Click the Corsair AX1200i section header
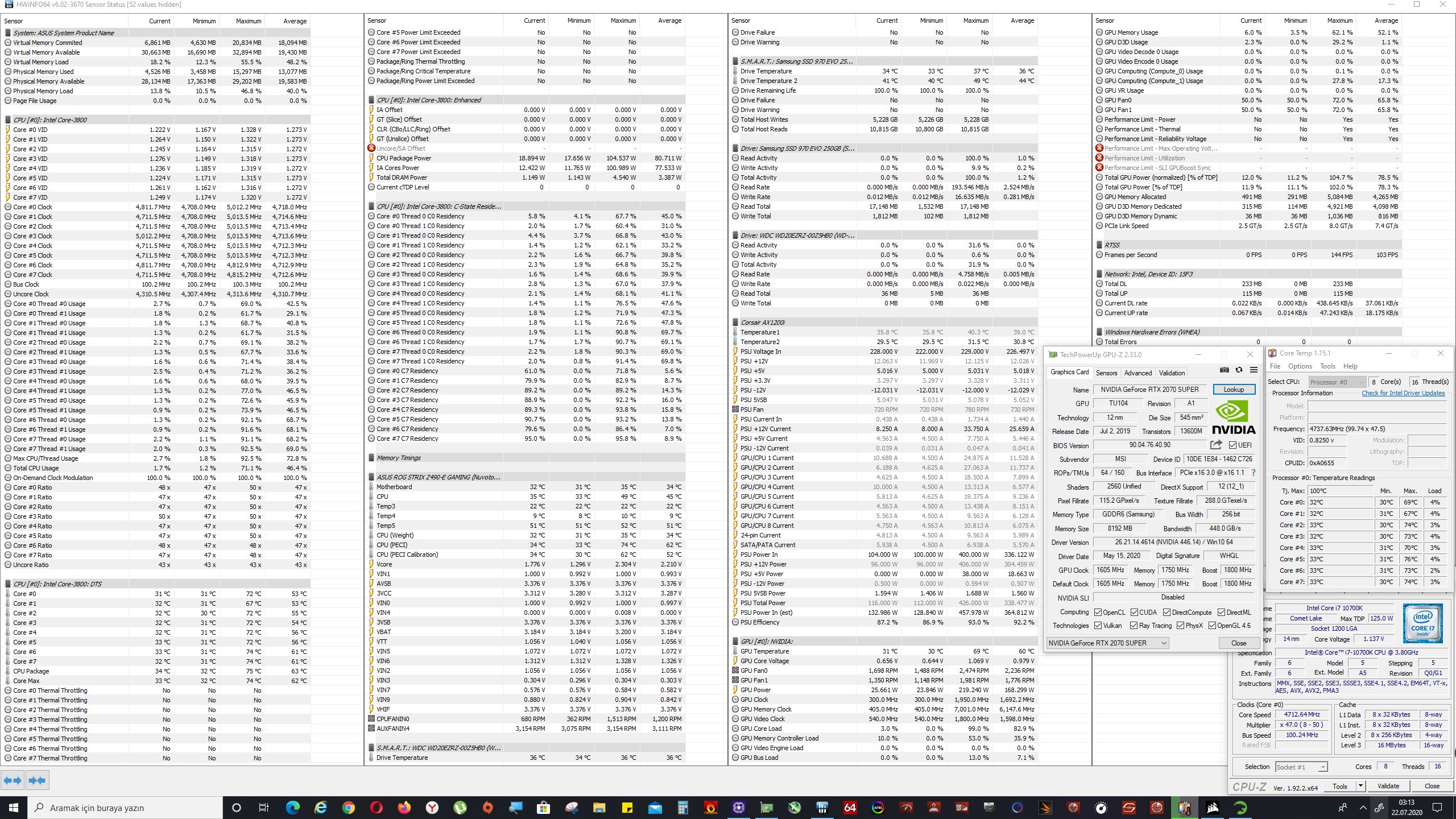Viewport: 1456px width, 819px height. coord(763,322)
